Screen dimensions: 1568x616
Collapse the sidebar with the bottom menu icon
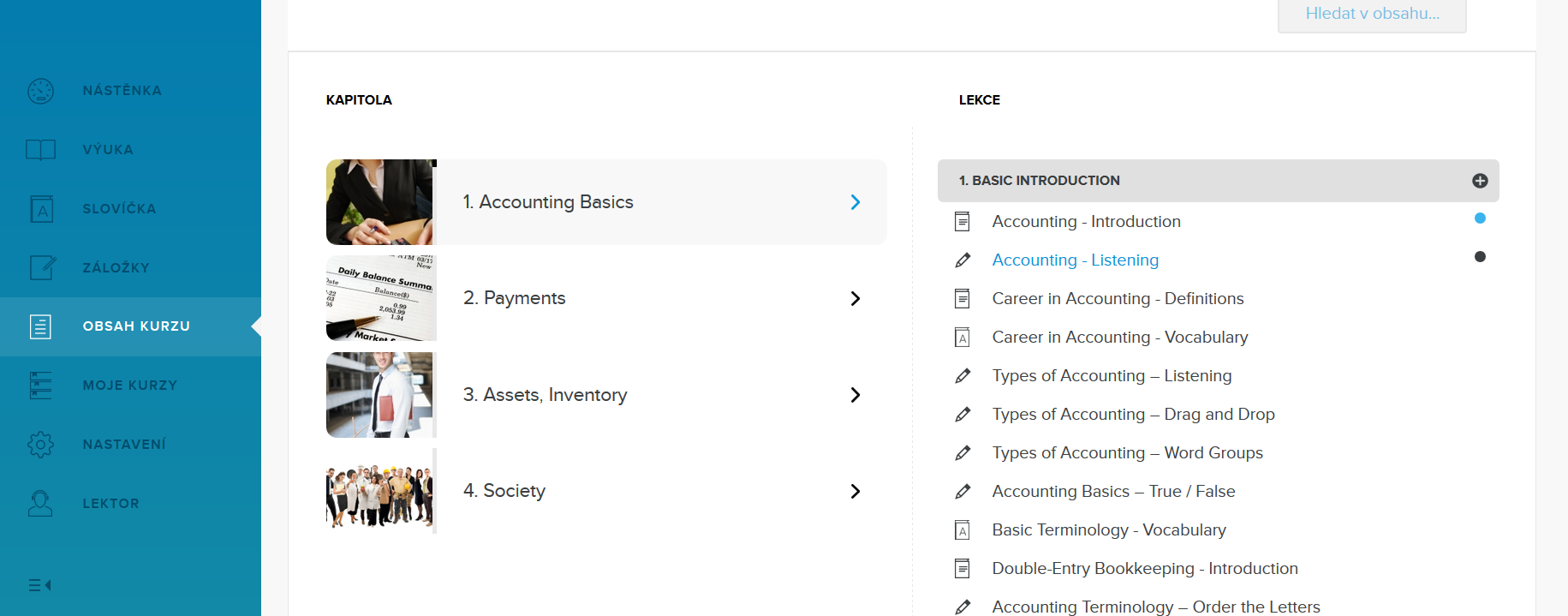pos(39,585)
